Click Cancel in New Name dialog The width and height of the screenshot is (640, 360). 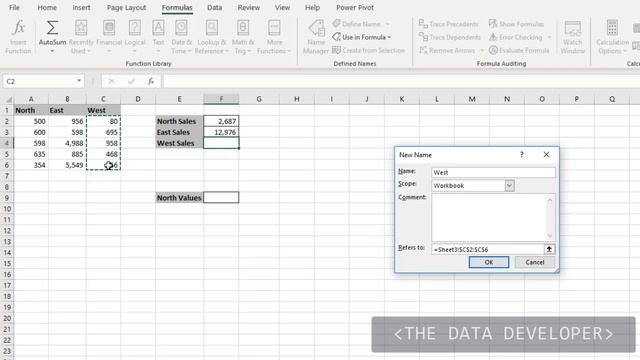(x=535, y=262)
